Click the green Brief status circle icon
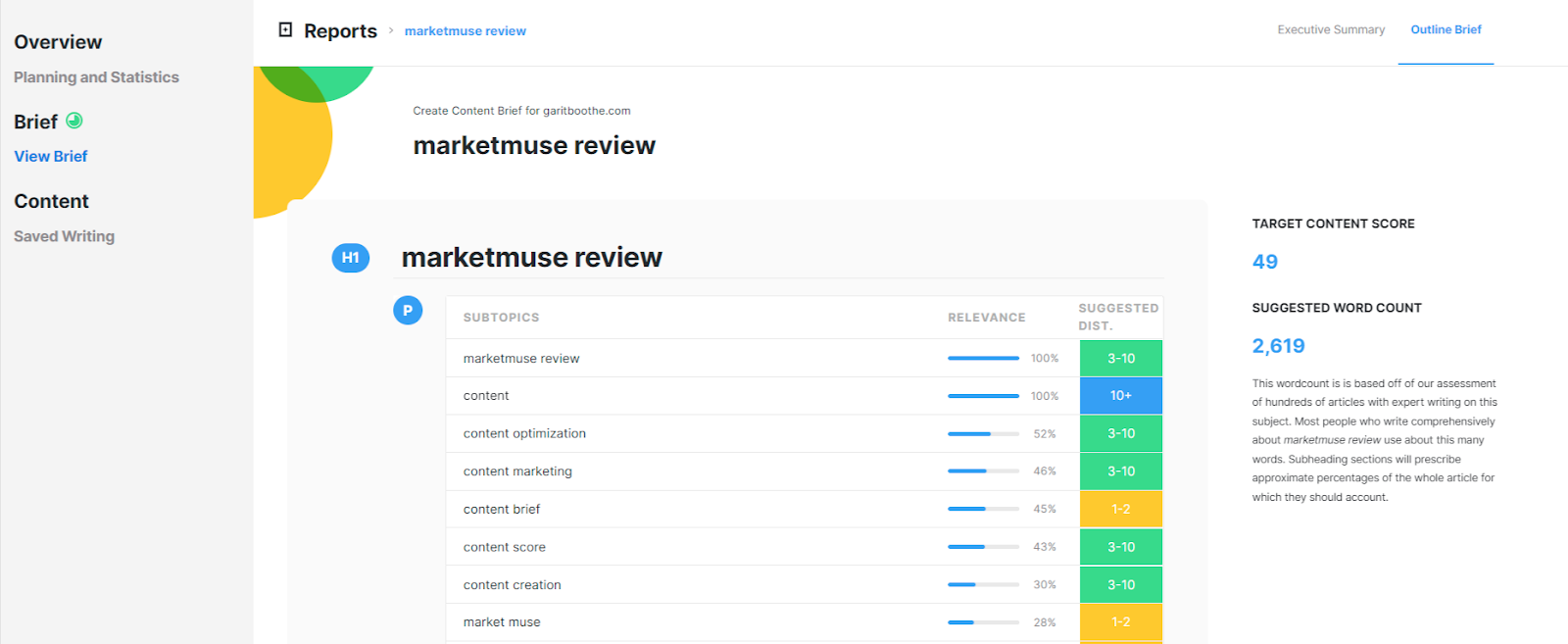Image resolution: width=1568 pixels, height=644 pixels. tap(74, 121)
